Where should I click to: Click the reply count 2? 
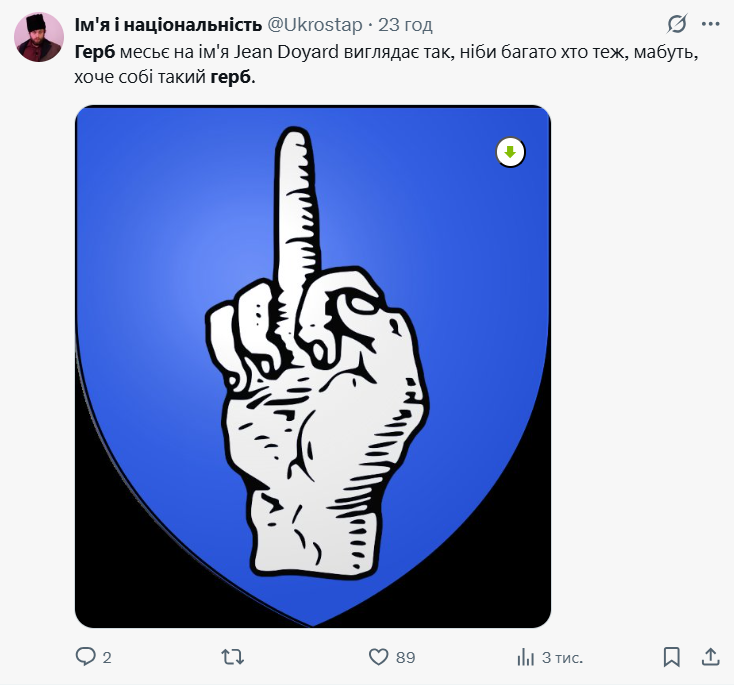point(107,657)
